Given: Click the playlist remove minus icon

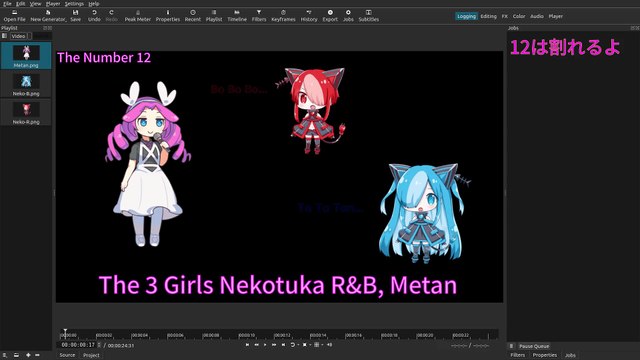Looking at the screenshot, I should 37,355.
